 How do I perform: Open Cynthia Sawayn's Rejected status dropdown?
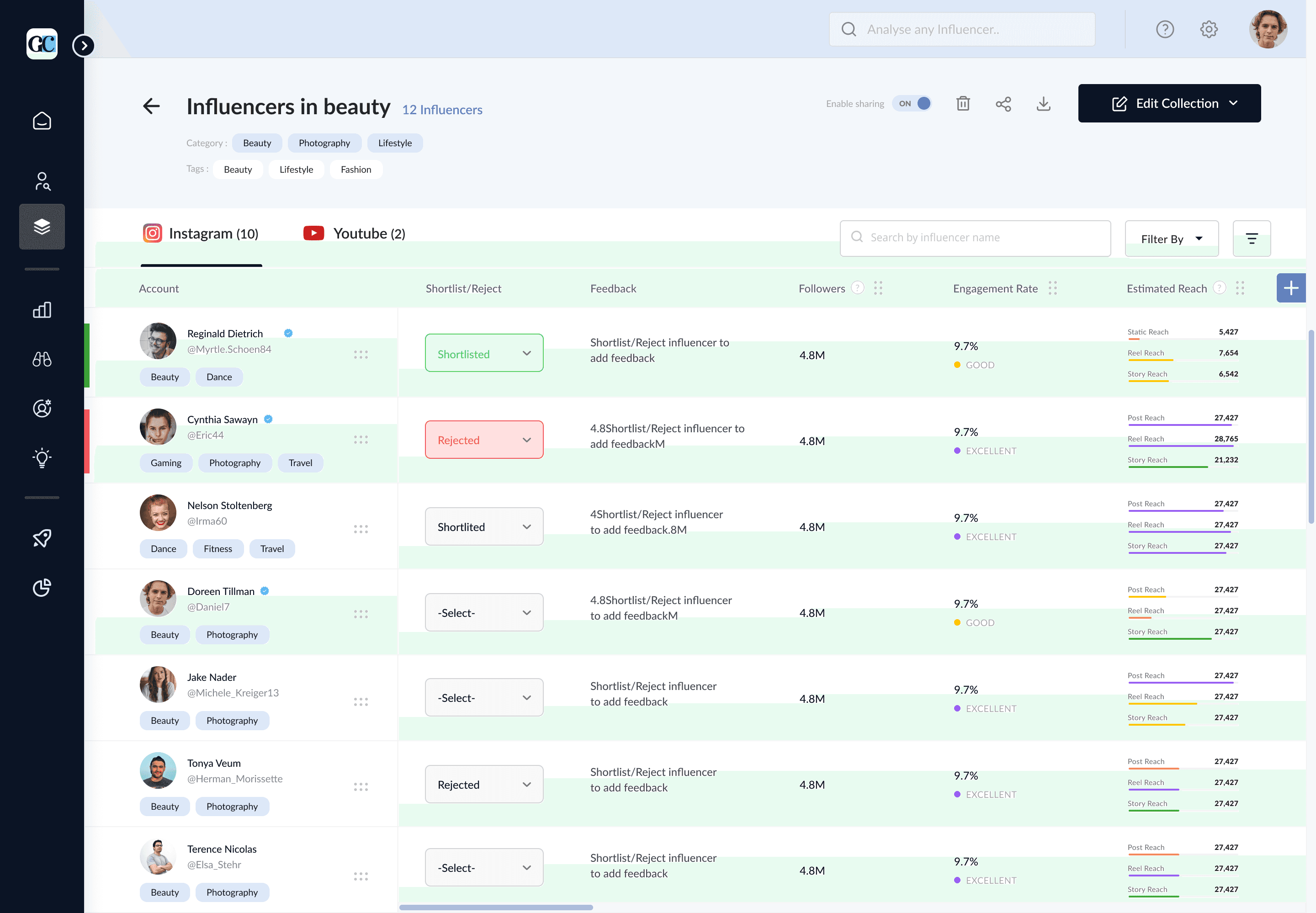pos(484,440)
